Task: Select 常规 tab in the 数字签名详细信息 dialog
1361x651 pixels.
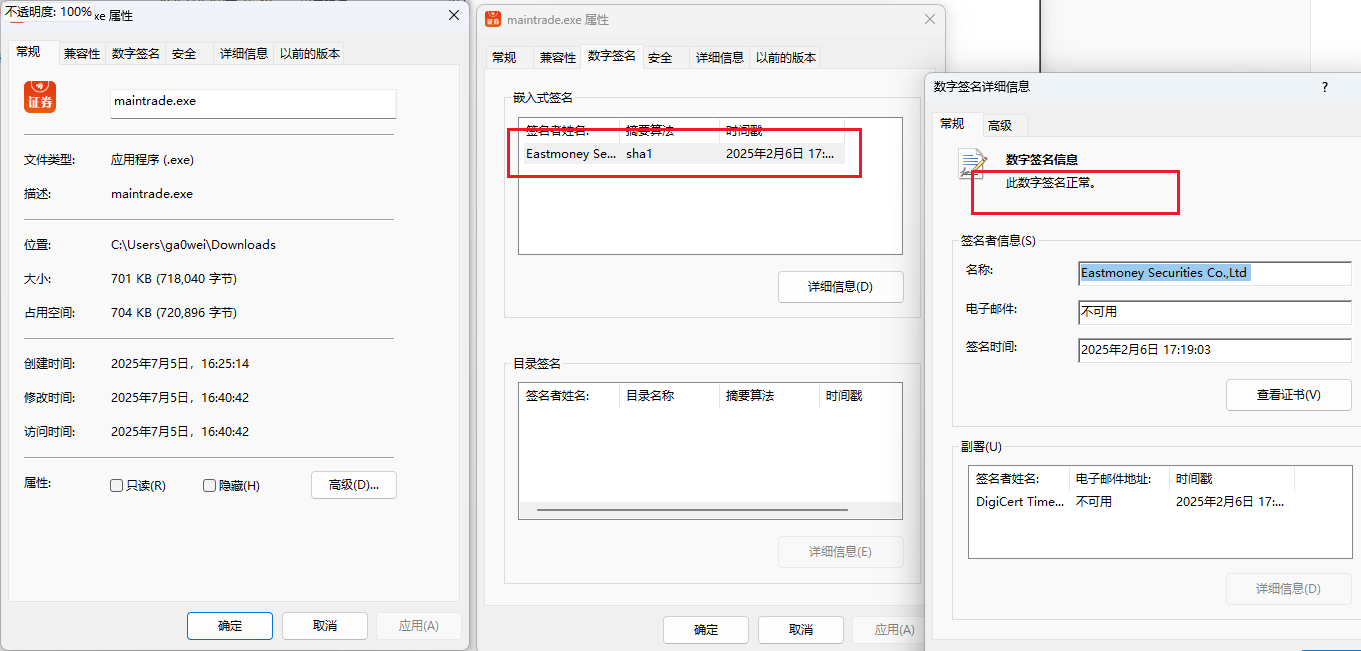Action: (952, 124)
